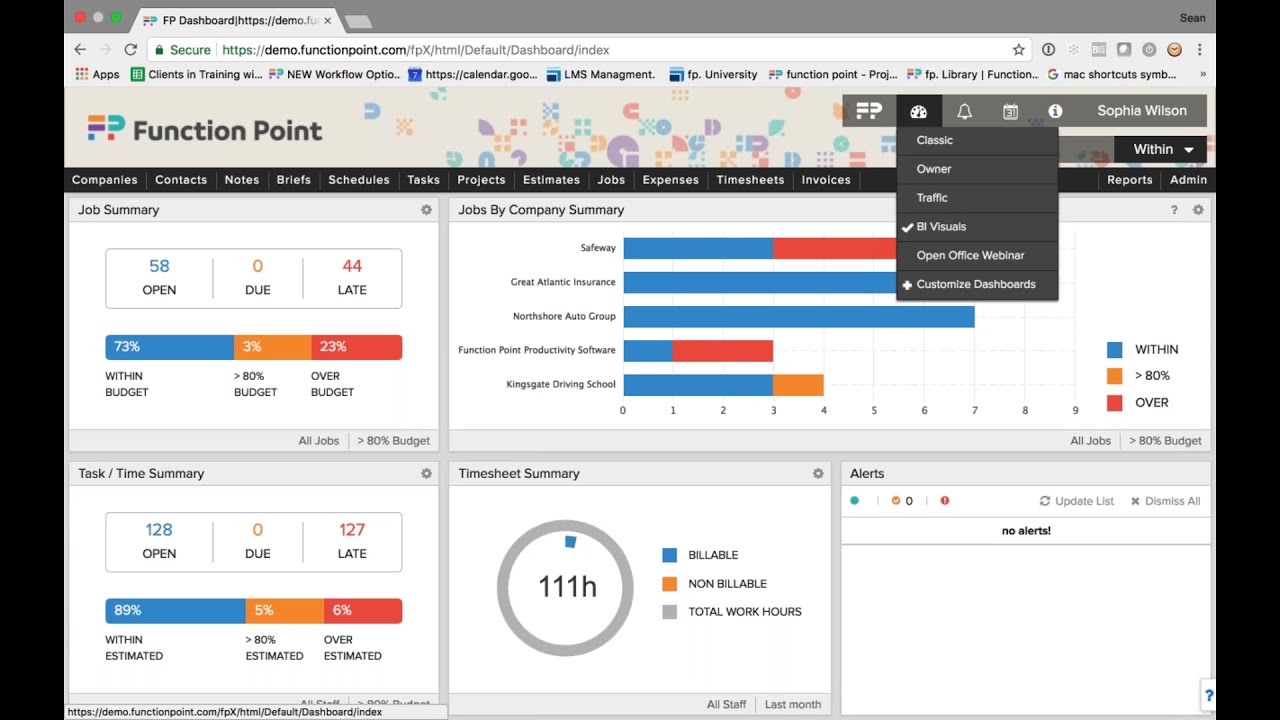Click the info icon beside Sophia Wilson
The height and width of the screenshot is (720, 1280).
(1055, 111)
